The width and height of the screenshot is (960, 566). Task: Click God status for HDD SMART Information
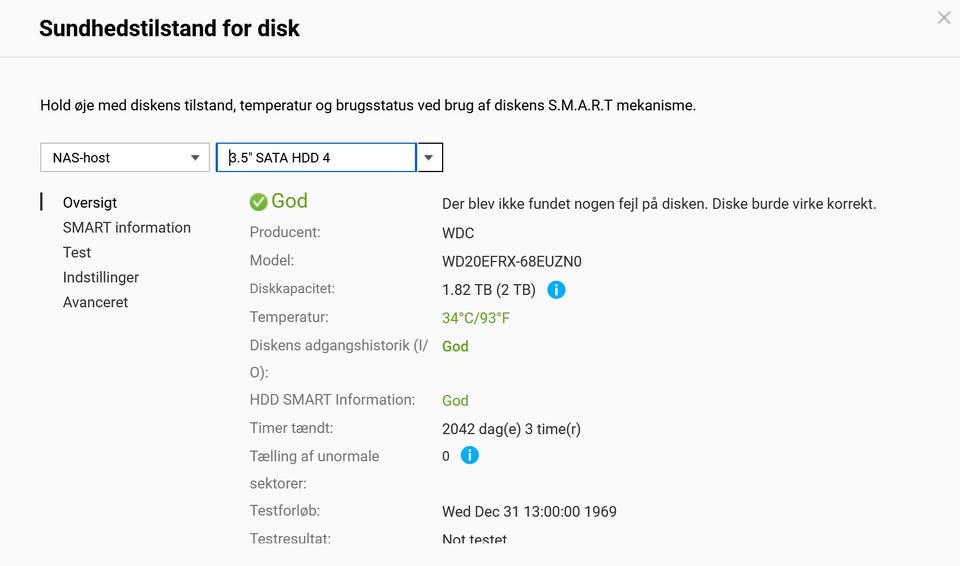pyautogui.click(x=455, y=401)
